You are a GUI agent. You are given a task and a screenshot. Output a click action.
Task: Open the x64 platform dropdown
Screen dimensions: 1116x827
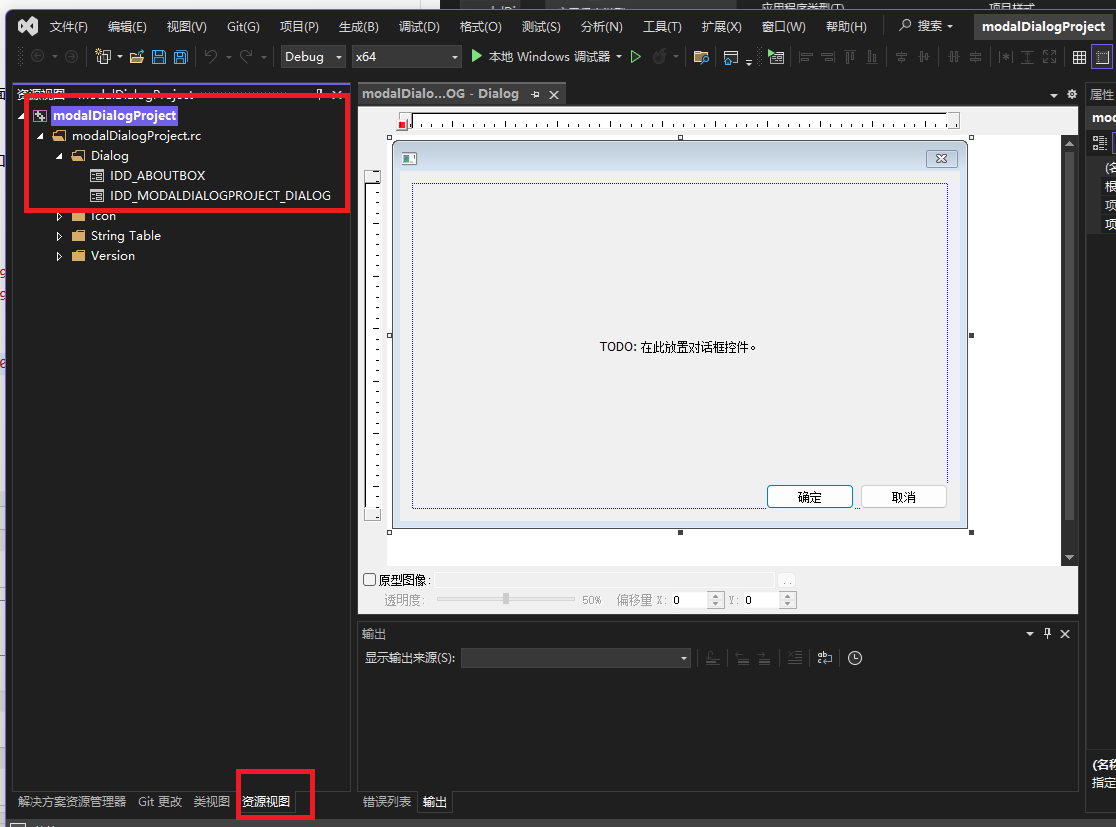(406, 57)
